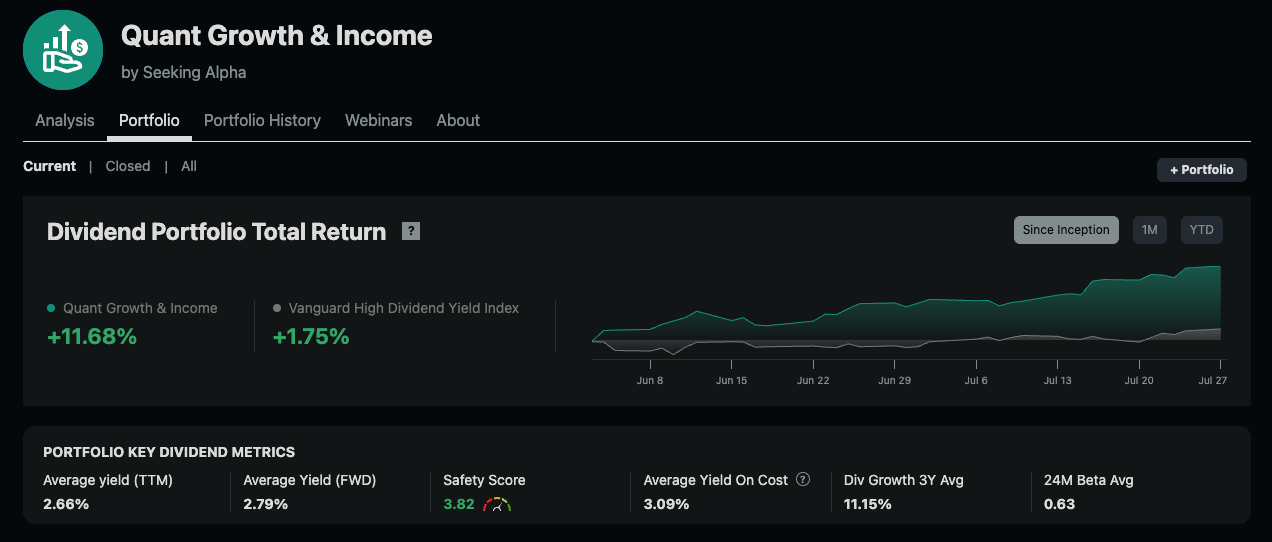Click the 3.82 Safety Score value
The height and width of the screenshot is (542, 1272).
point(459,504)
